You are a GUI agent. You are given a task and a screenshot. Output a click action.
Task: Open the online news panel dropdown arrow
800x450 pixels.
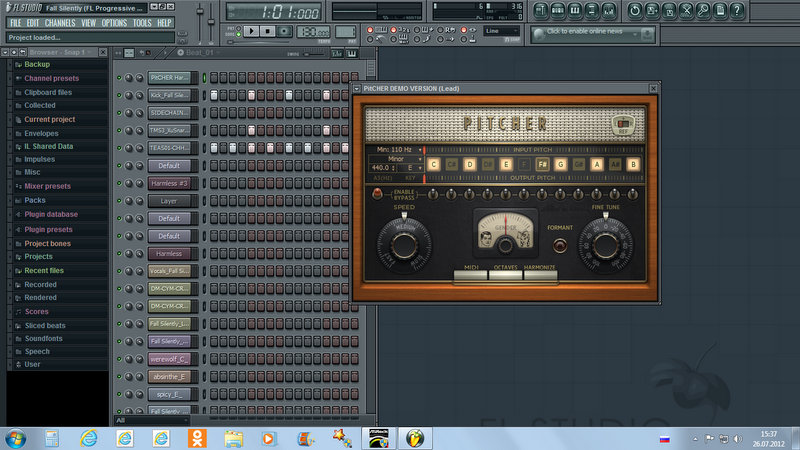(635, 34)
